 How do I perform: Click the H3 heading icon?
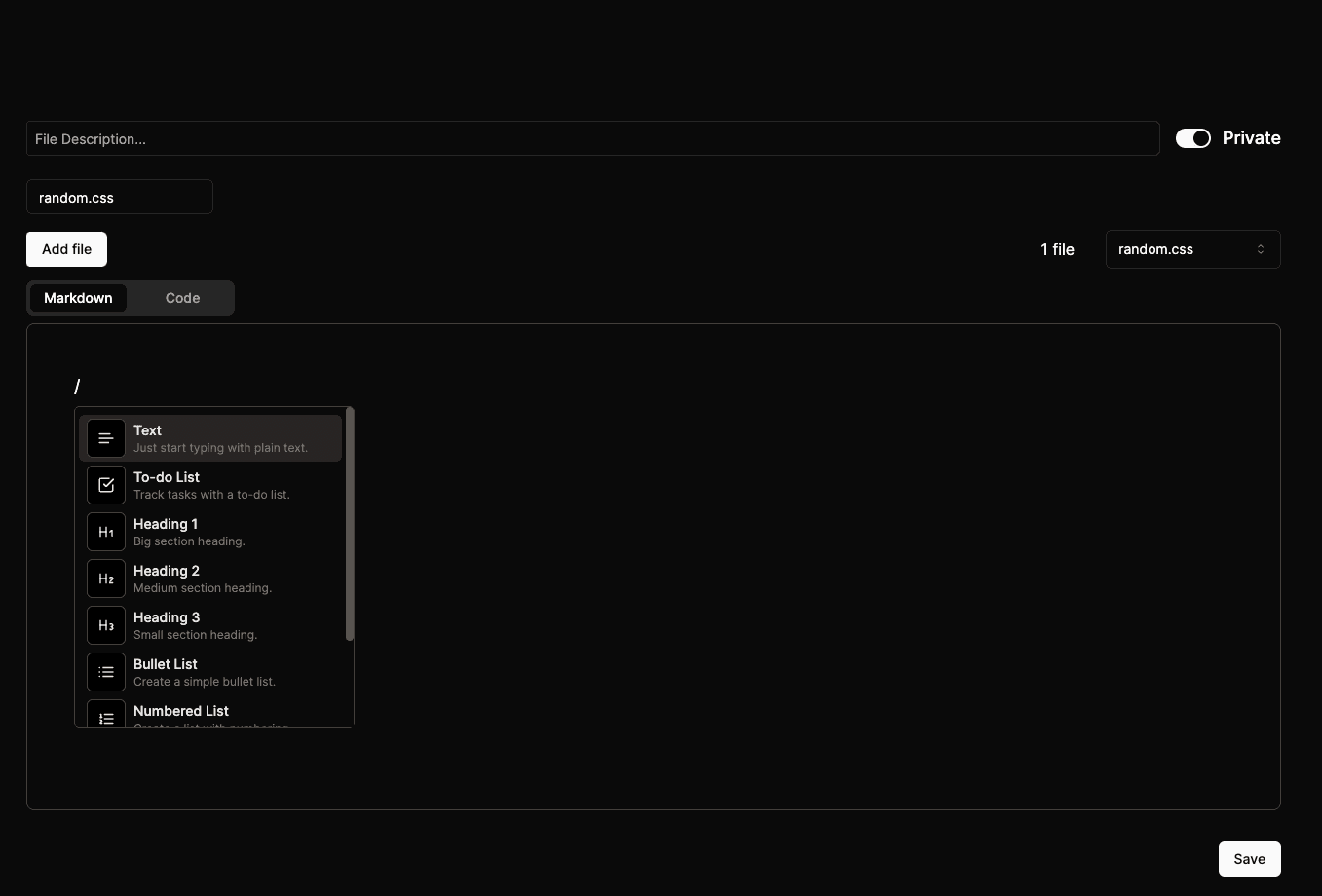(x=106, y=625)
